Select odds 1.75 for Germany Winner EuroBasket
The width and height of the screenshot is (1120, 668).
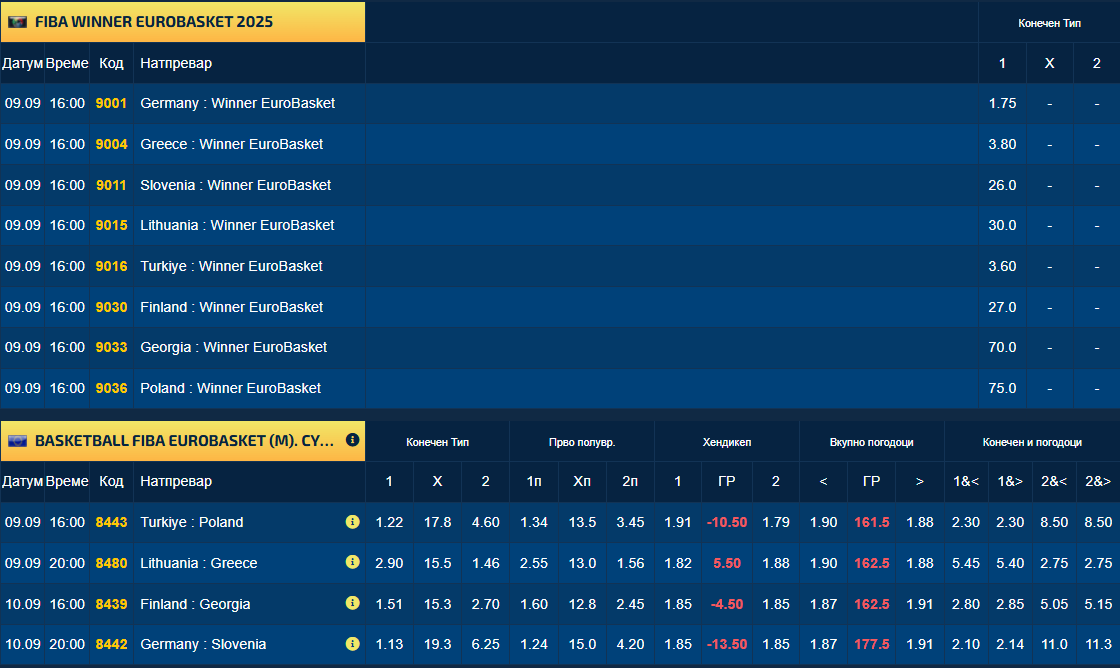1002,104
